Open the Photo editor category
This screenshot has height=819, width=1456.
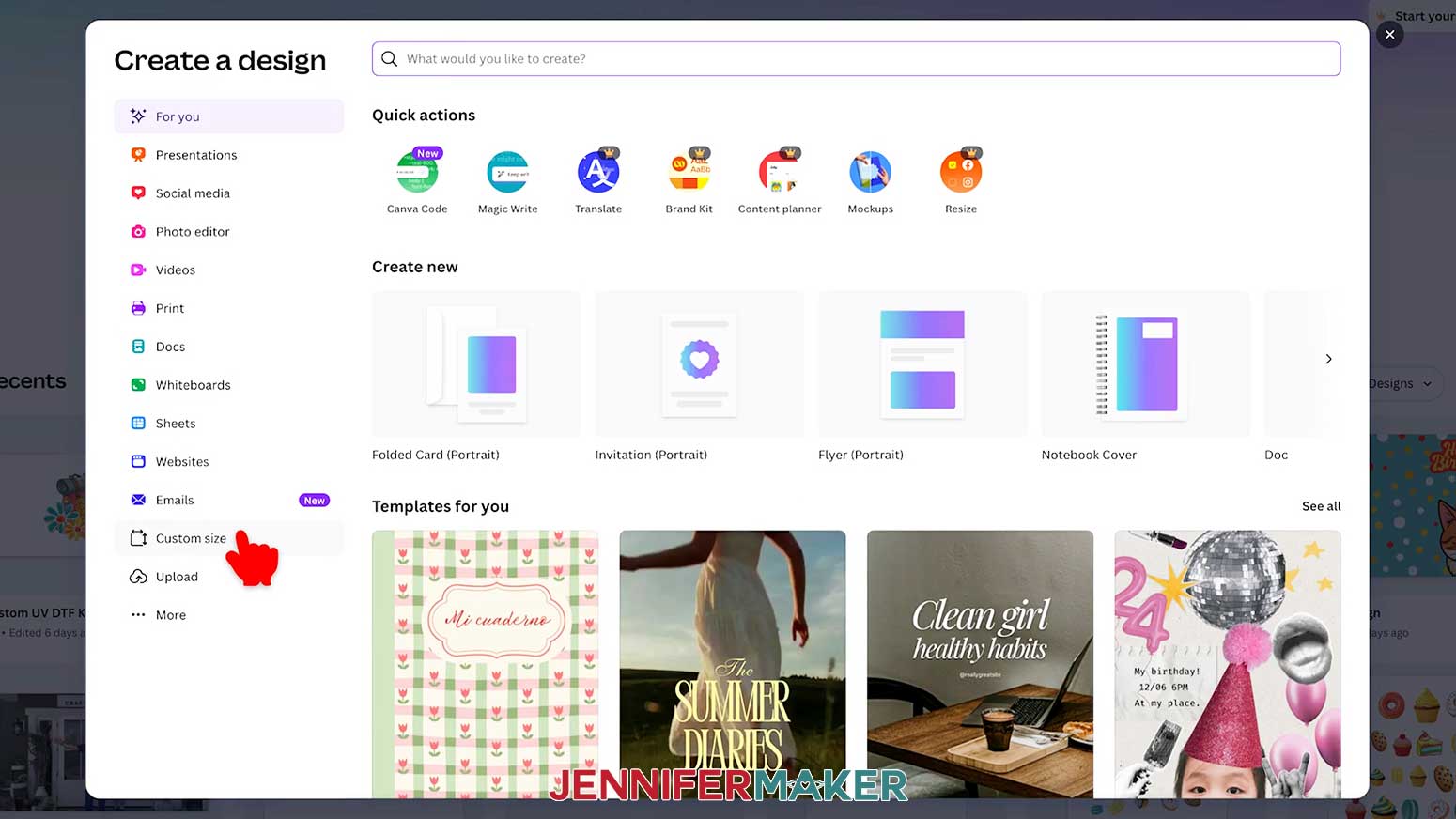tap(229, 232)
